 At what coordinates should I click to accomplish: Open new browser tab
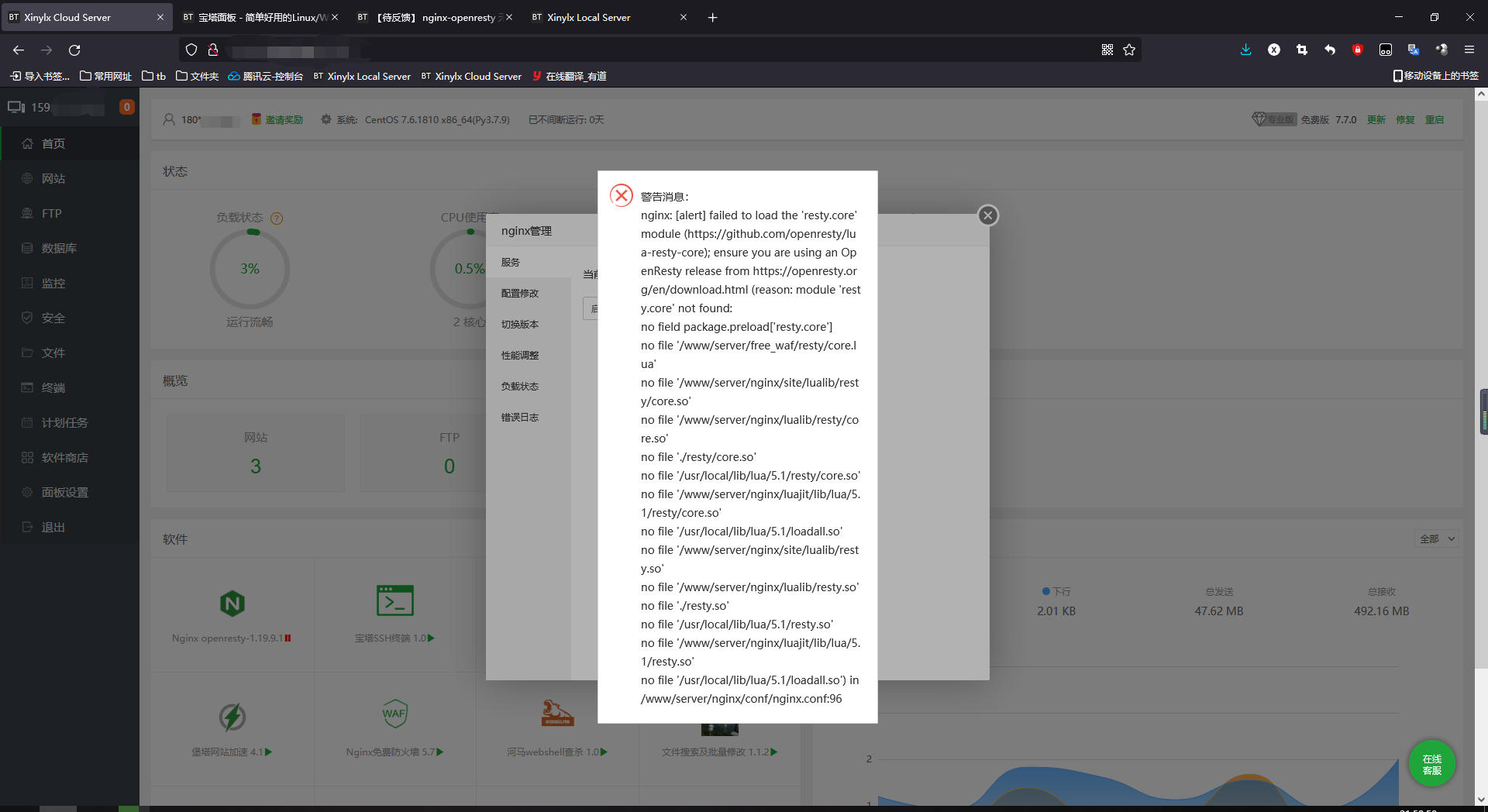click(712, 17)
